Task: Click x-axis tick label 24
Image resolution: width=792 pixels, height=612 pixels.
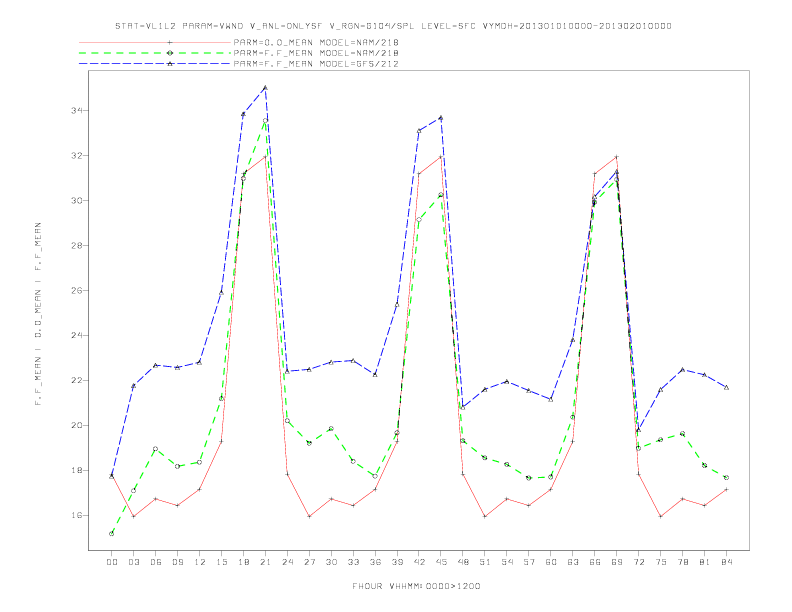Action: pos(287,562)
